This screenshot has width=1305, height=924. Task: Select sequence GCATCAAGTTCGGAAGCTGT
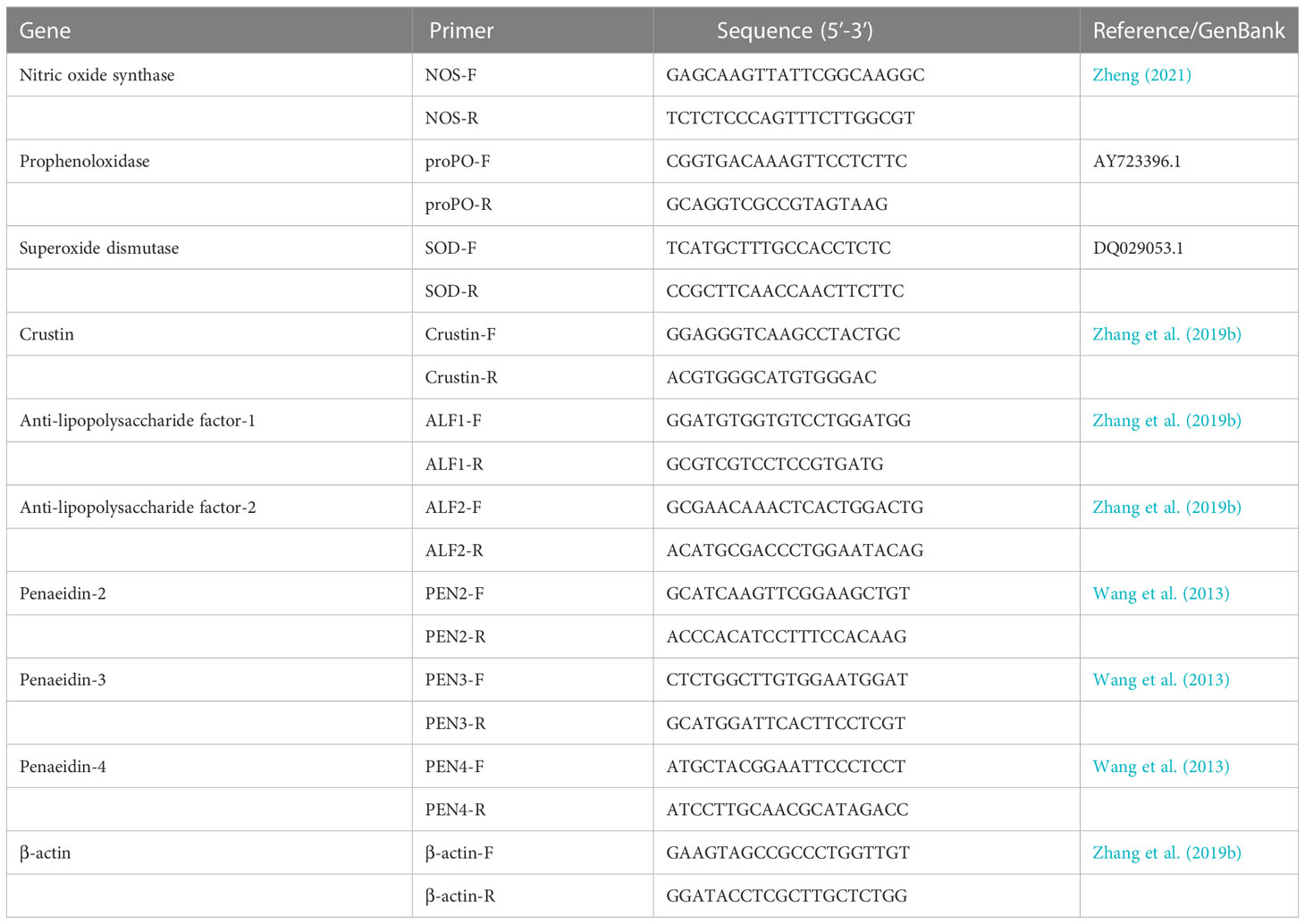(787, 593)
